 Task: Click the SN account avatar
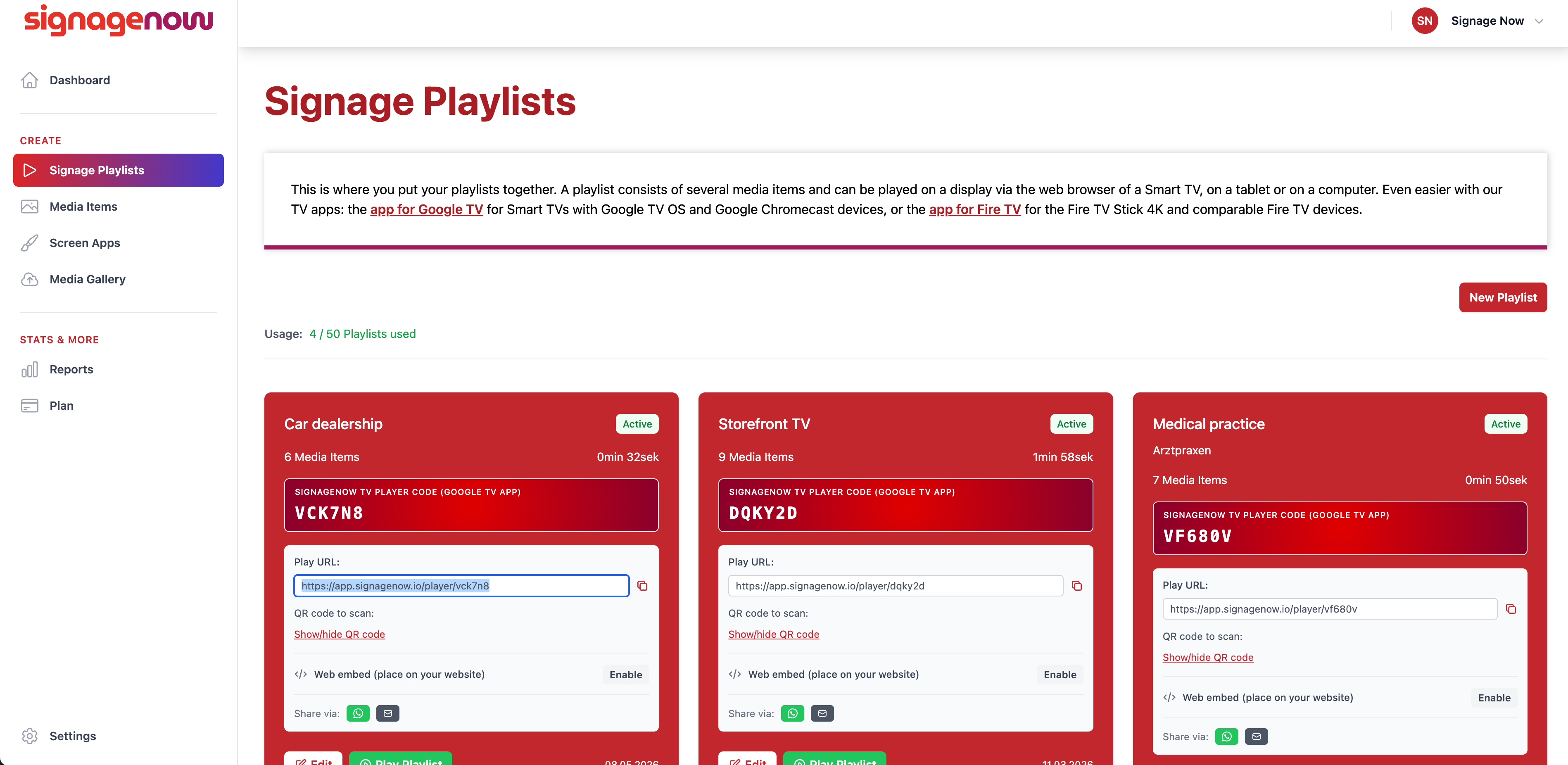[1424, 21]
